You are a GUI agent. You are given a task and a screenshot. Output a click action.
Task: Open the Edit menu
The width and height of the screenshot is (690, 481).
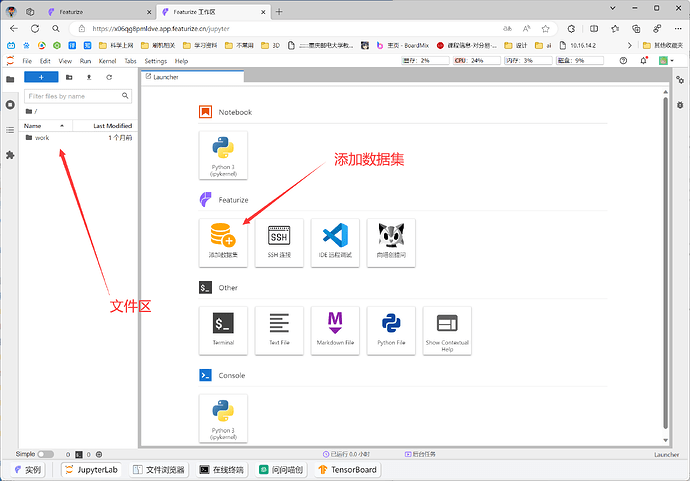45,61
